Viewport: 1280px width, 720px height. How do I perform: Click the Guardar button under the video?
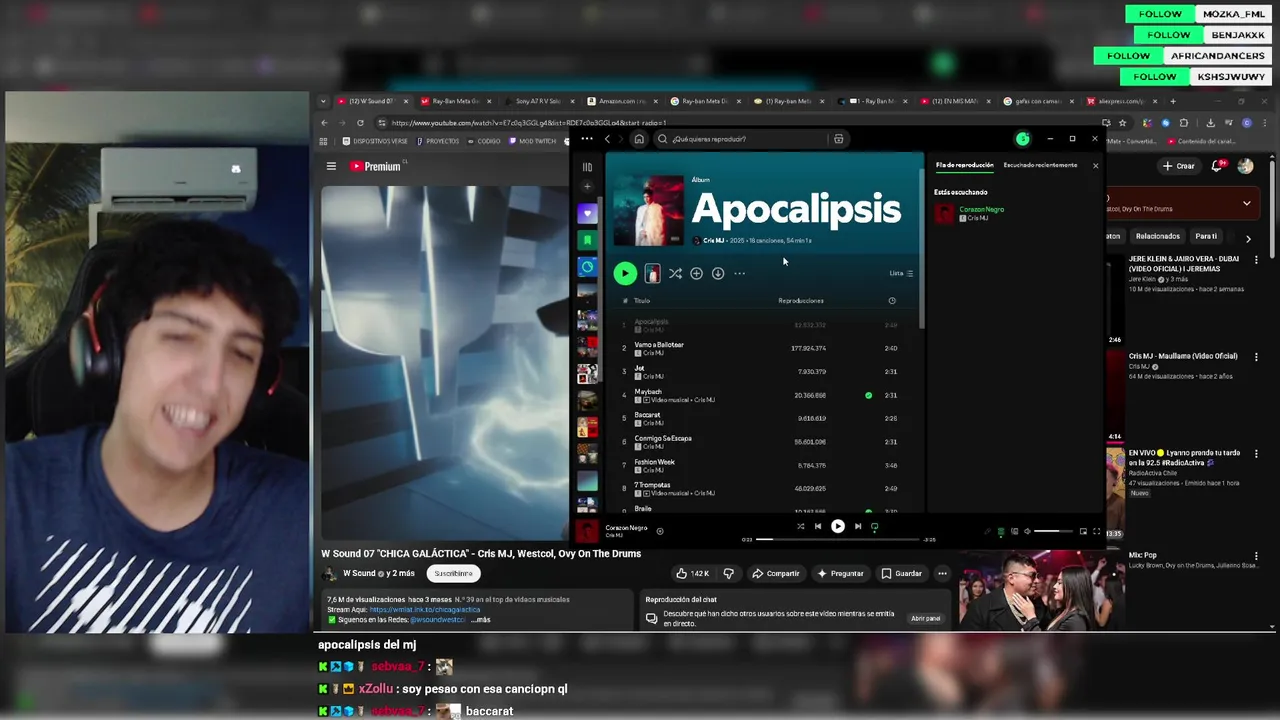click(x=902, y=573)
